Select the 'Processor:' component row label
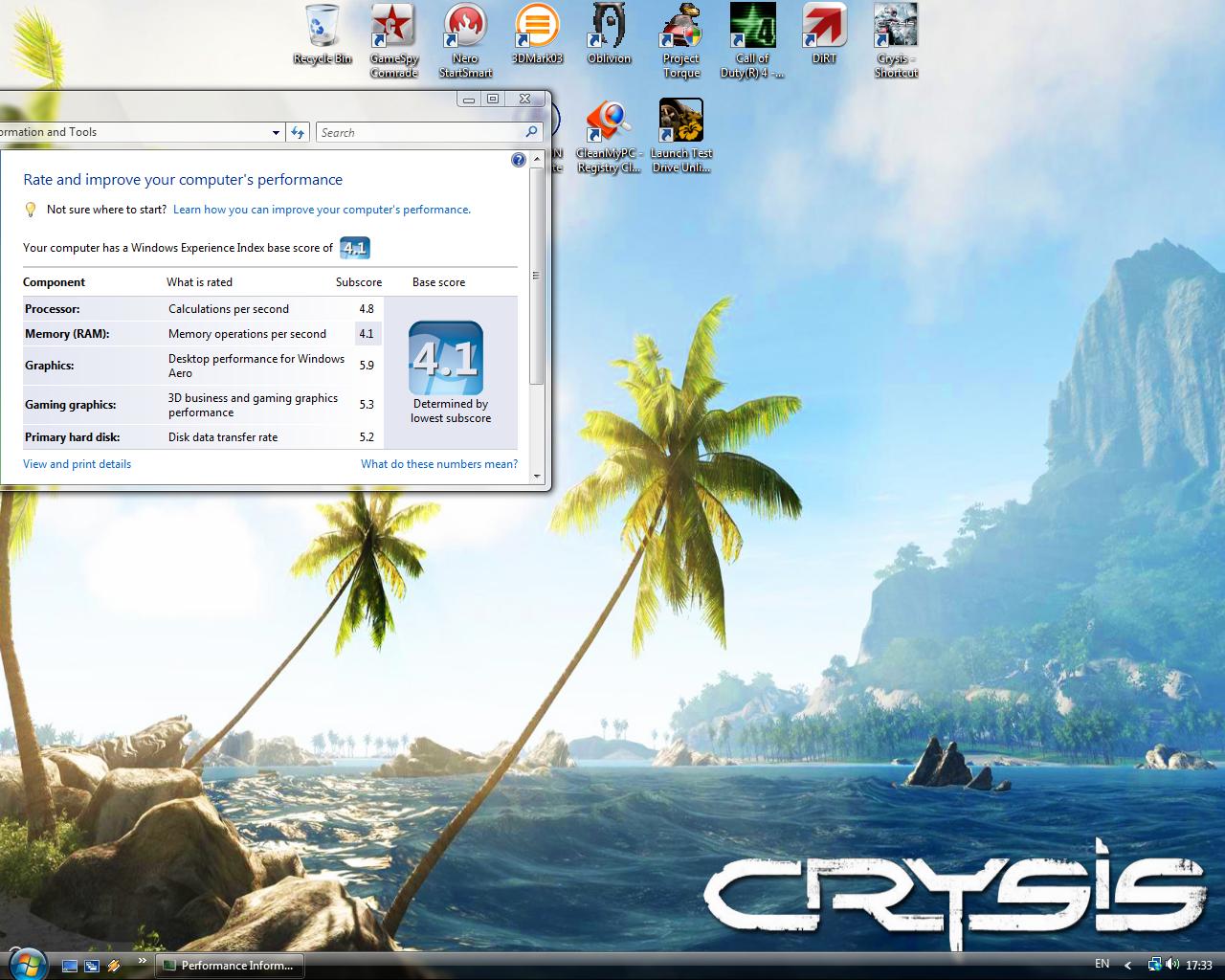 53,309
